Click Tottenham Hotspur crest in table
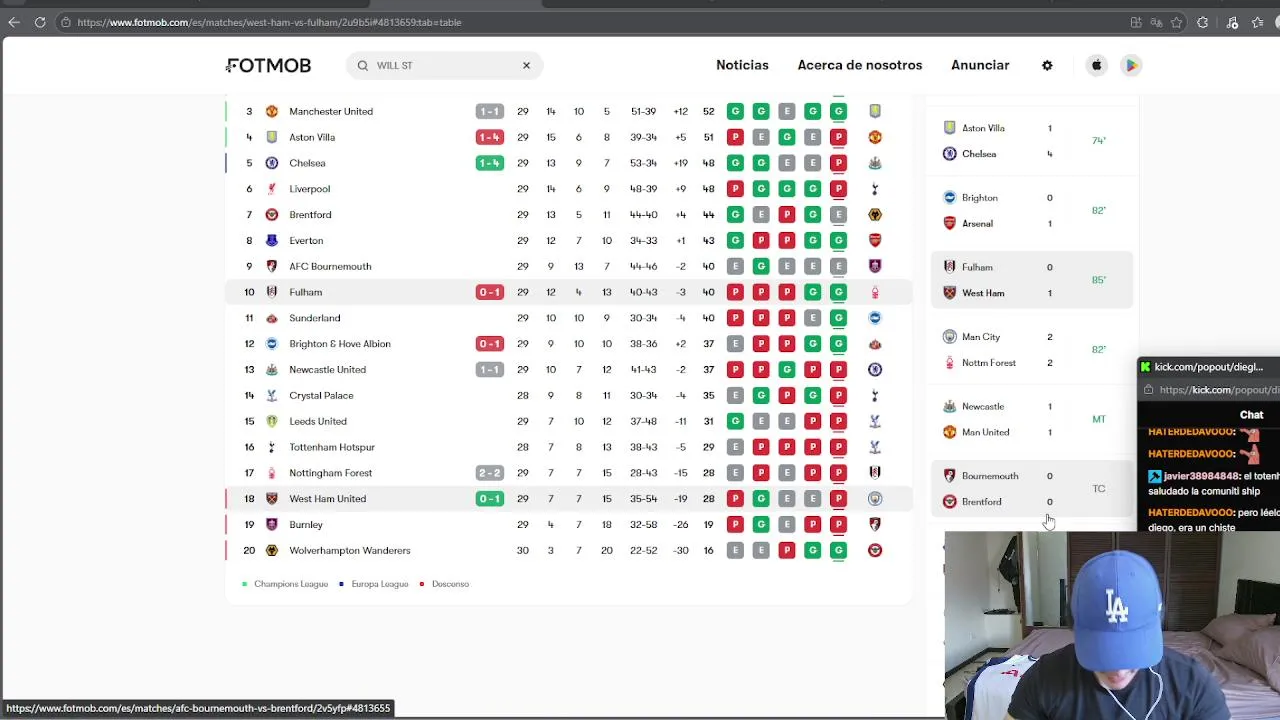This screenshot has width=1280, height=720. [x=271, y=447]
